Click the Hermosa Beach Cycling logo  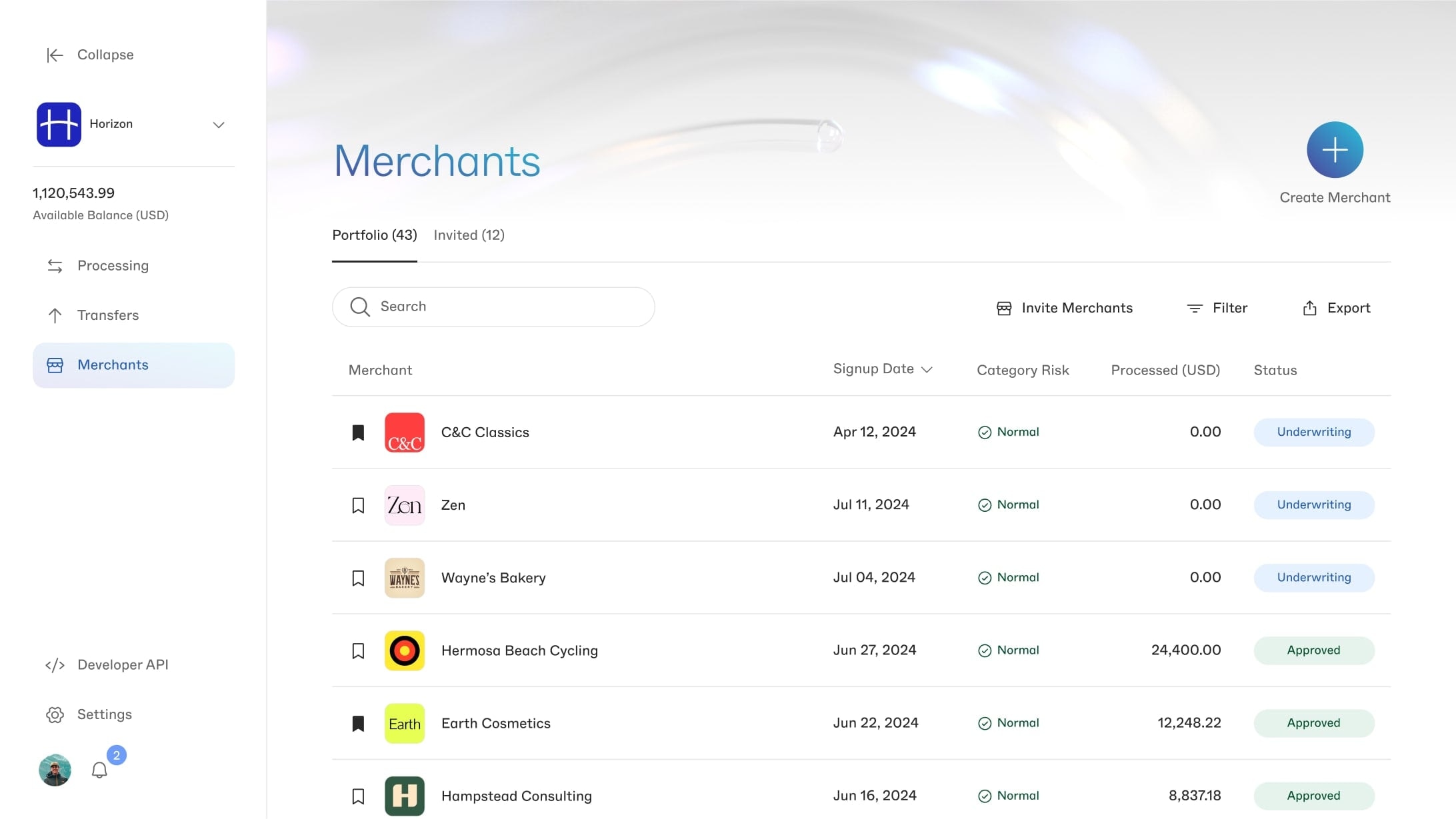click(405, 650)
